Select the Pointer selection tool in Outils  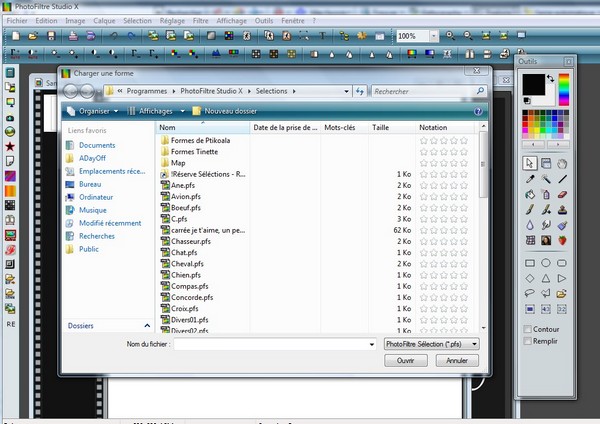[530, 163]
